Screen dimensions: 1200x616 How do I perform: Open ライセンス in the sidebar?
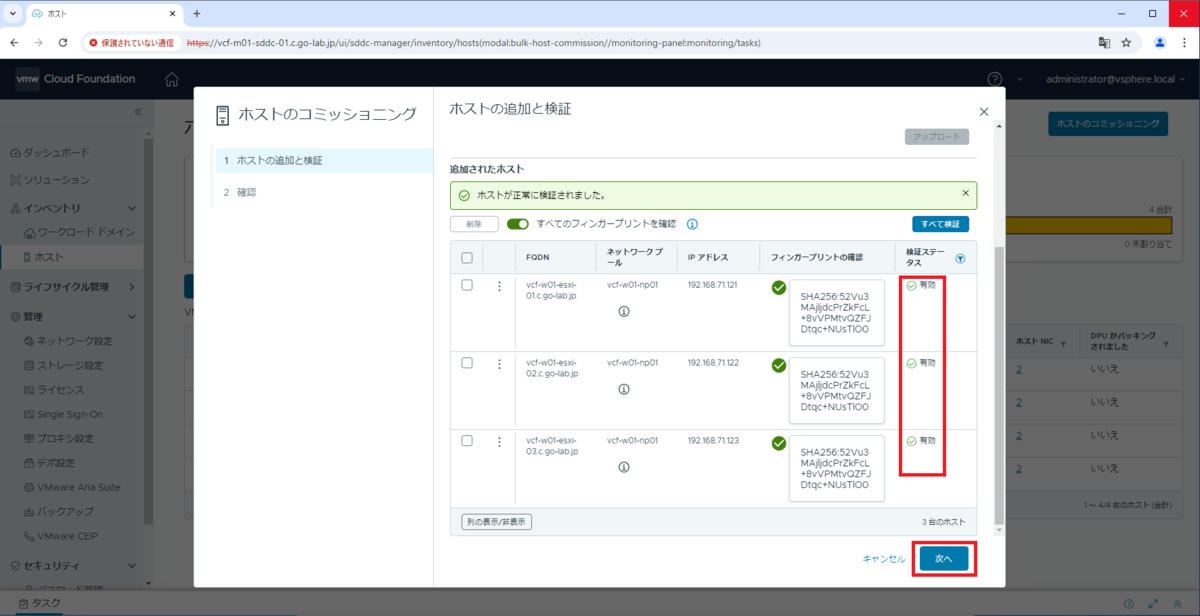click(54, 390)
